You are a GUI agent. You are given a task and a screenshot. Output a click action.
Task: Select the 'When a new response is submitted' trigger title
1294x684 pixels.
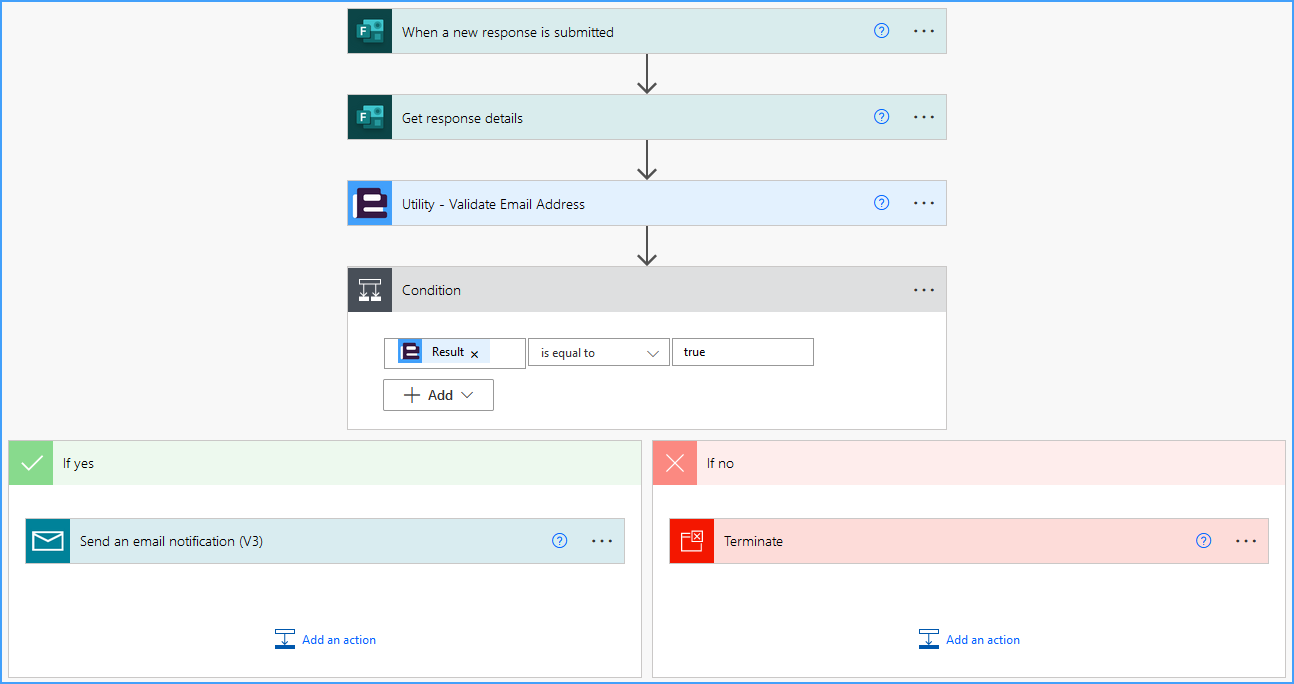click(x=508, y=32)
